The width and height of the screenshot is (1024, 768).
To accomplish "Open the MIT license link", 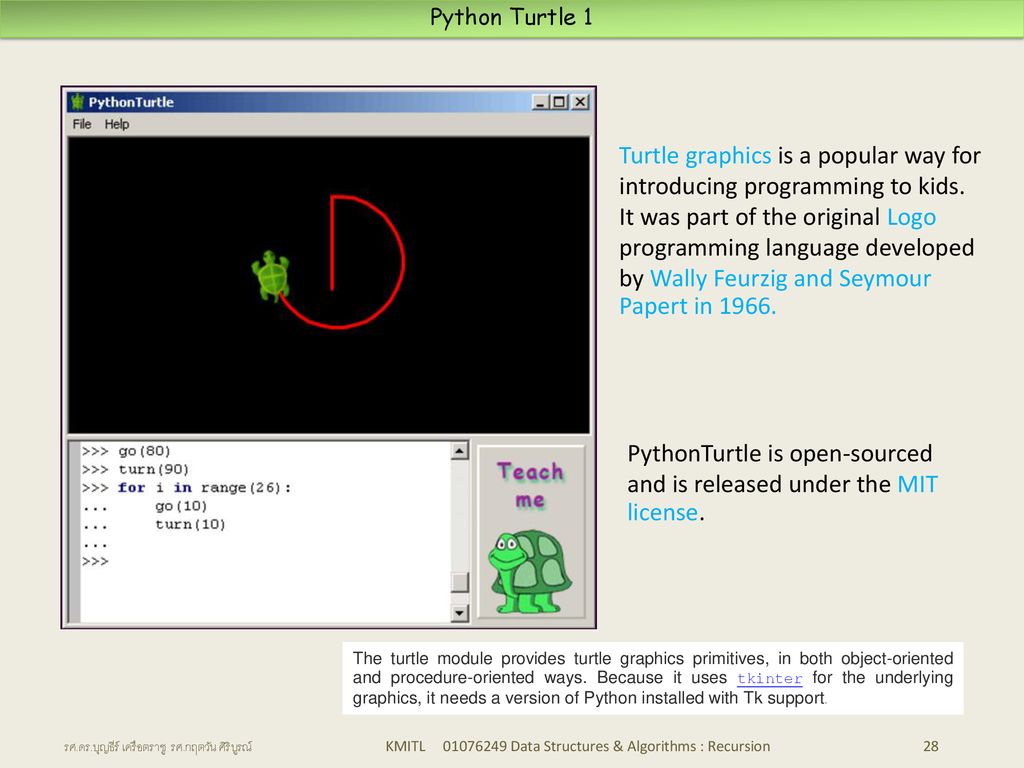I will pos(782,498).
